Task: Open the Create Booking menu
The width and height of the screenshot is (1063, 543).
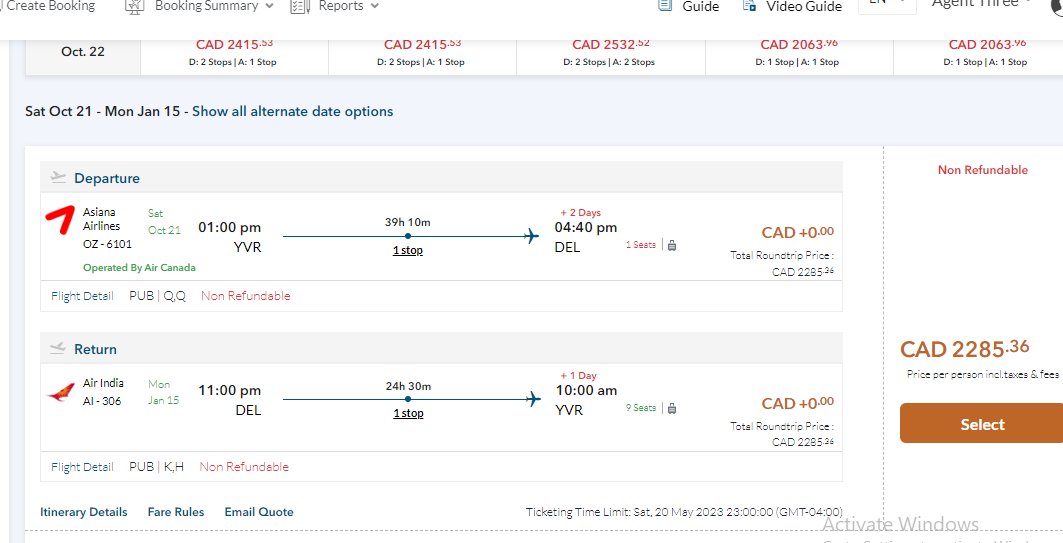Action: click(x=50, y=6)
